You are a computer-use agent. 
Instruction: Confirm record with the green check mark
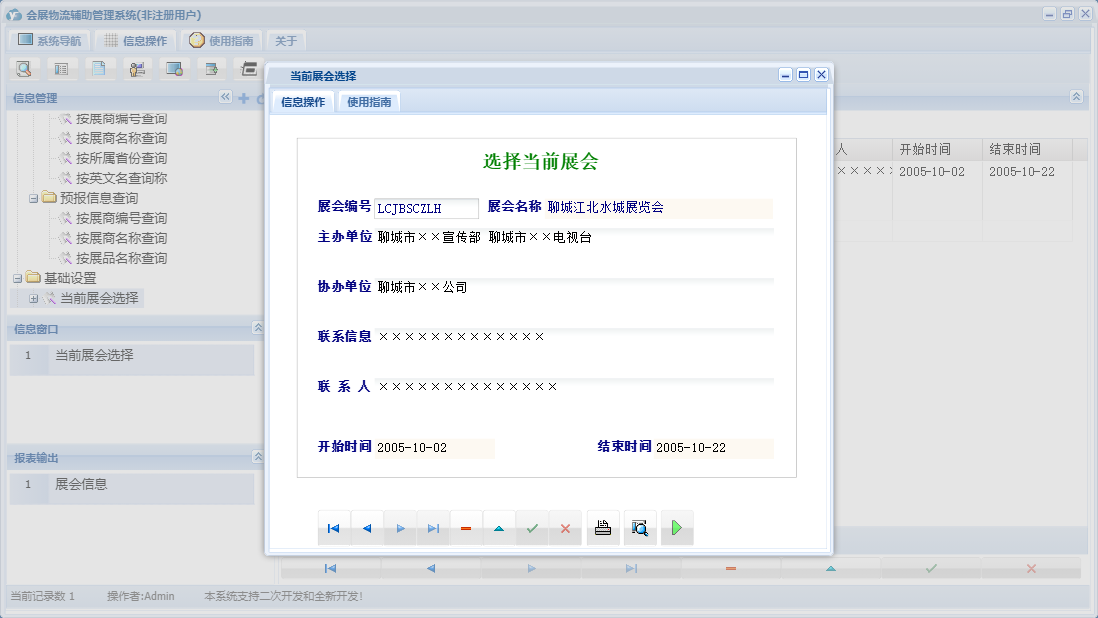point(532,528)
